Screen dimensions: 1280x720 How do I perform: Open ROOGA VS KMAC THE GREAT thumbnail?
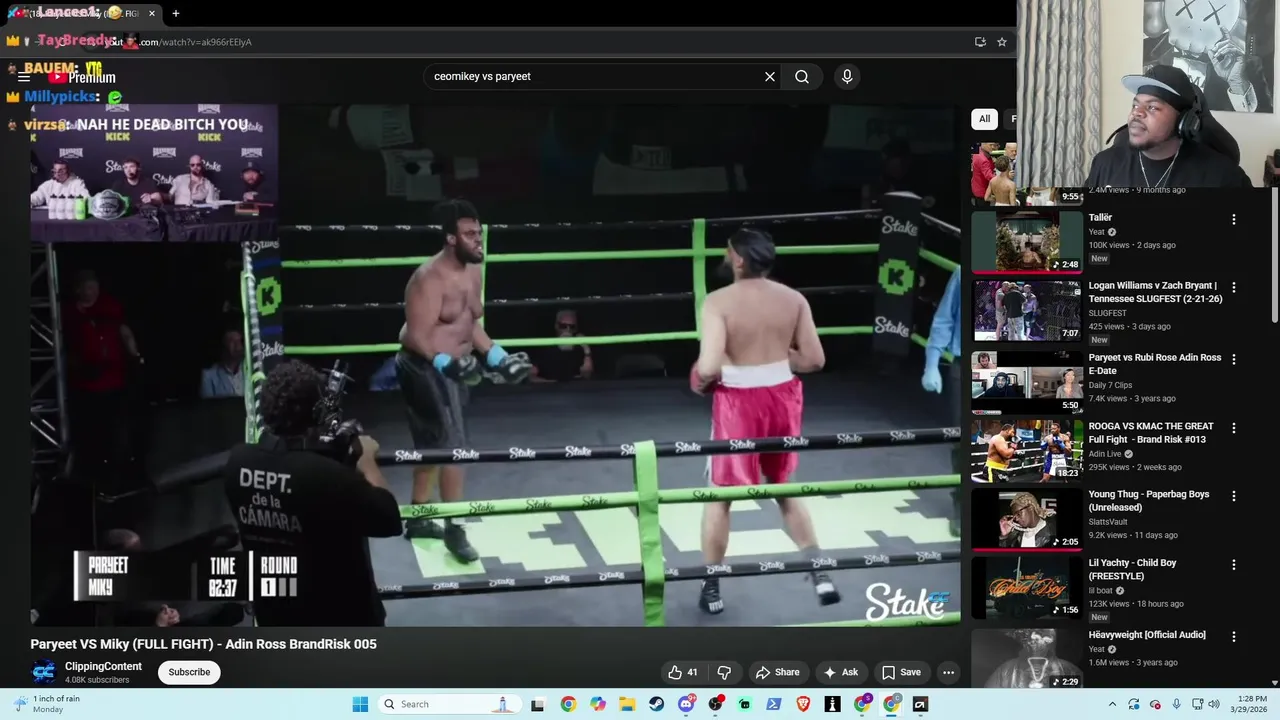point(1027,451)
